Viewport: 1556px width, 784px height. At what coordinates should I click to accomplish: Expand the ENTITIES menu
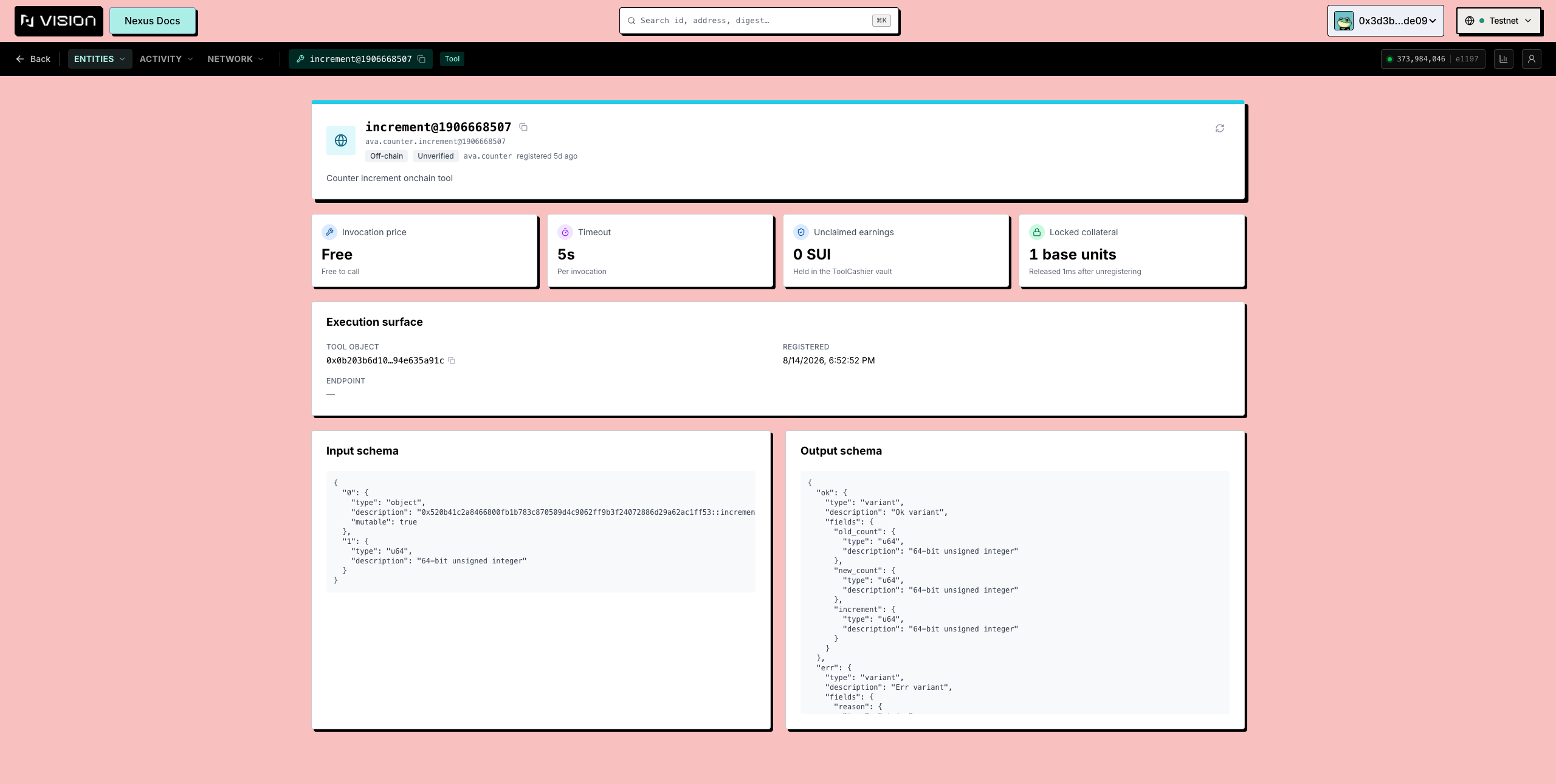(x=100, y=59)
